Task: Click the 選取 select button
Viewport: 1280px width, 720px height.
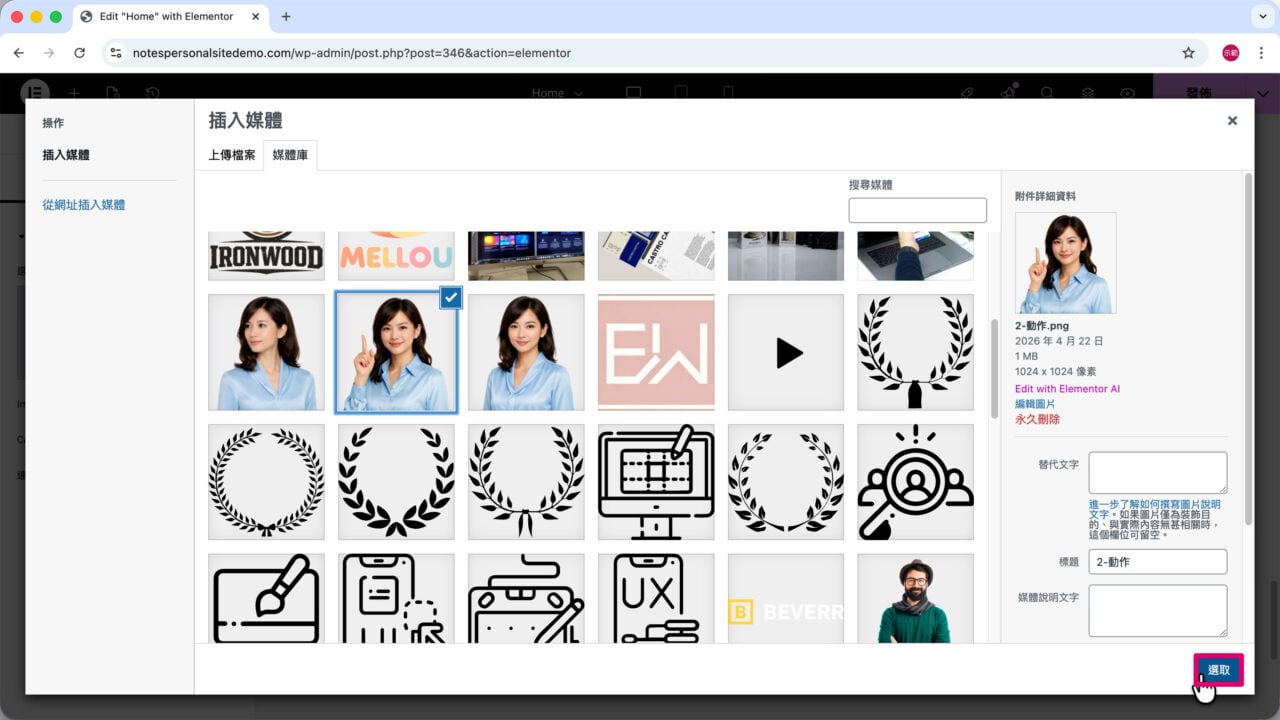Action: pos(1218,670)
